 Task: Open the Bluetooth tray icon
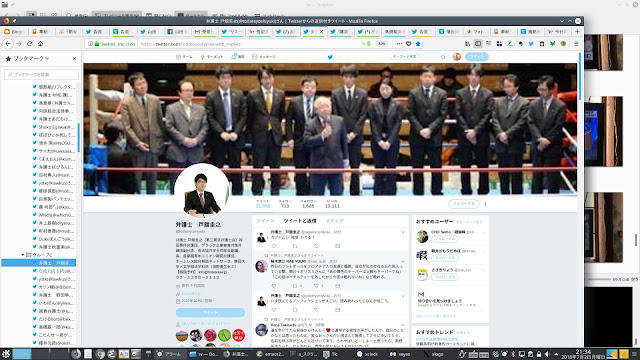pos(513,354)
